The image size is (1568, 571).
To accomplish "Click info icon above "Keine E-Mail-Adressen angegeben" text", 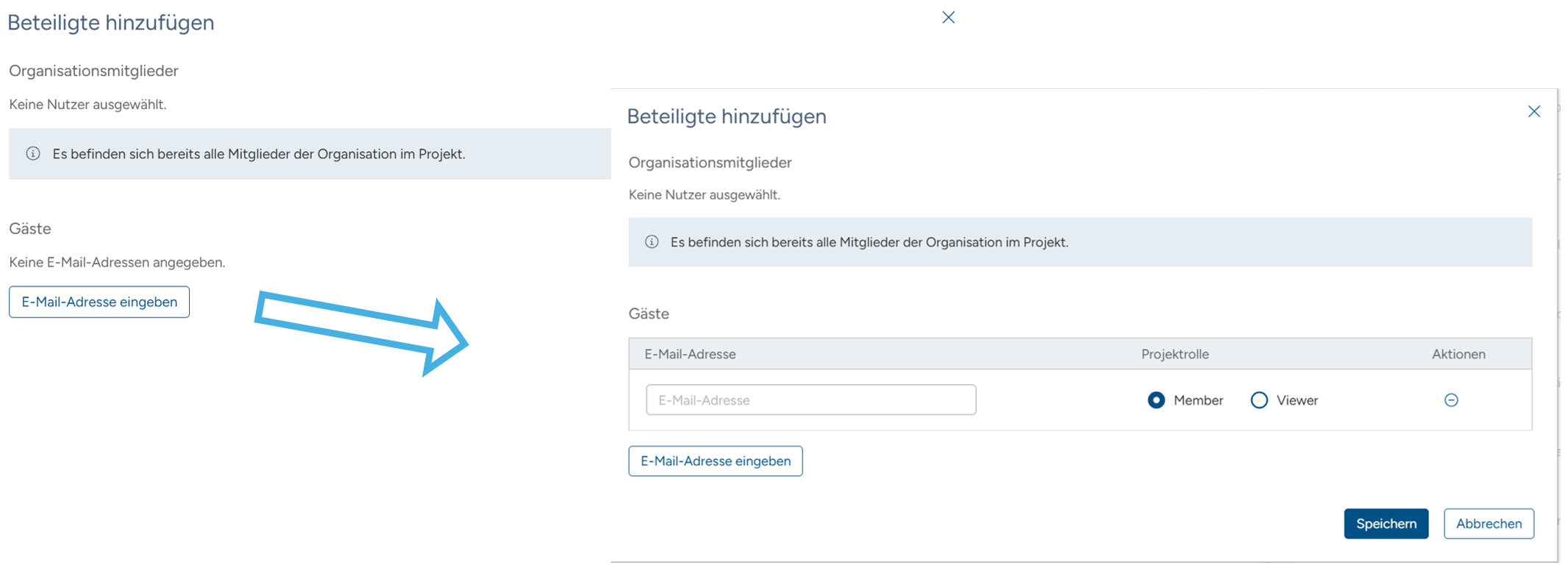I will tap(33, 154).
